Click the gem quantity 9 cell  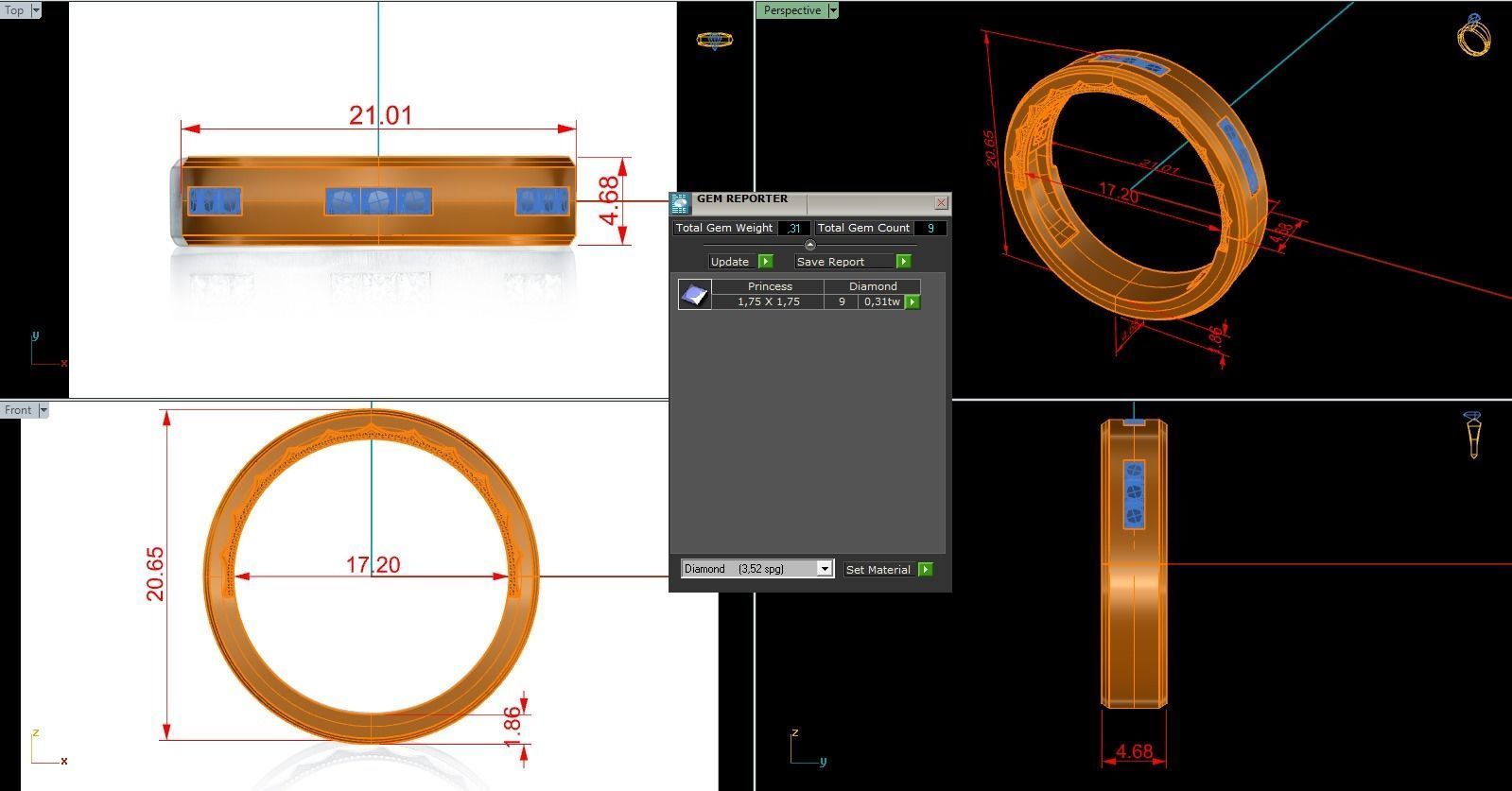click(x=842, y=301)
